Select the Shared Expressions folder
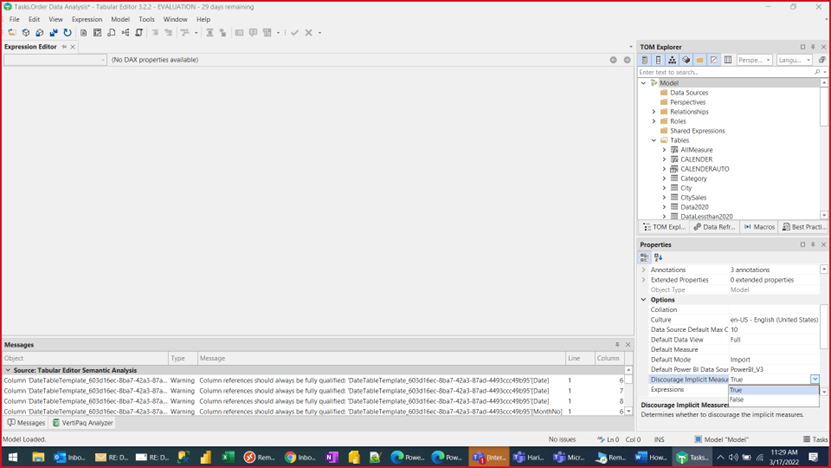The width and height of the screenshot is (831, 468). point(697,131)
